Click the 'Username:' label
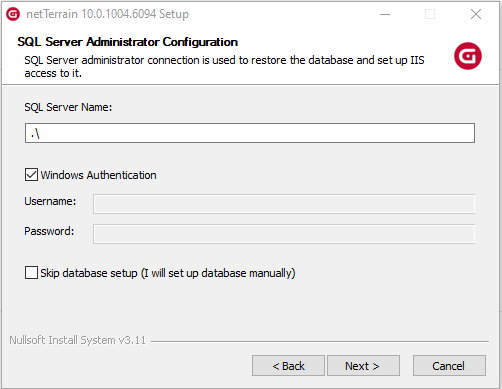The height and width of the screenshot is (389, 502). 50,201
